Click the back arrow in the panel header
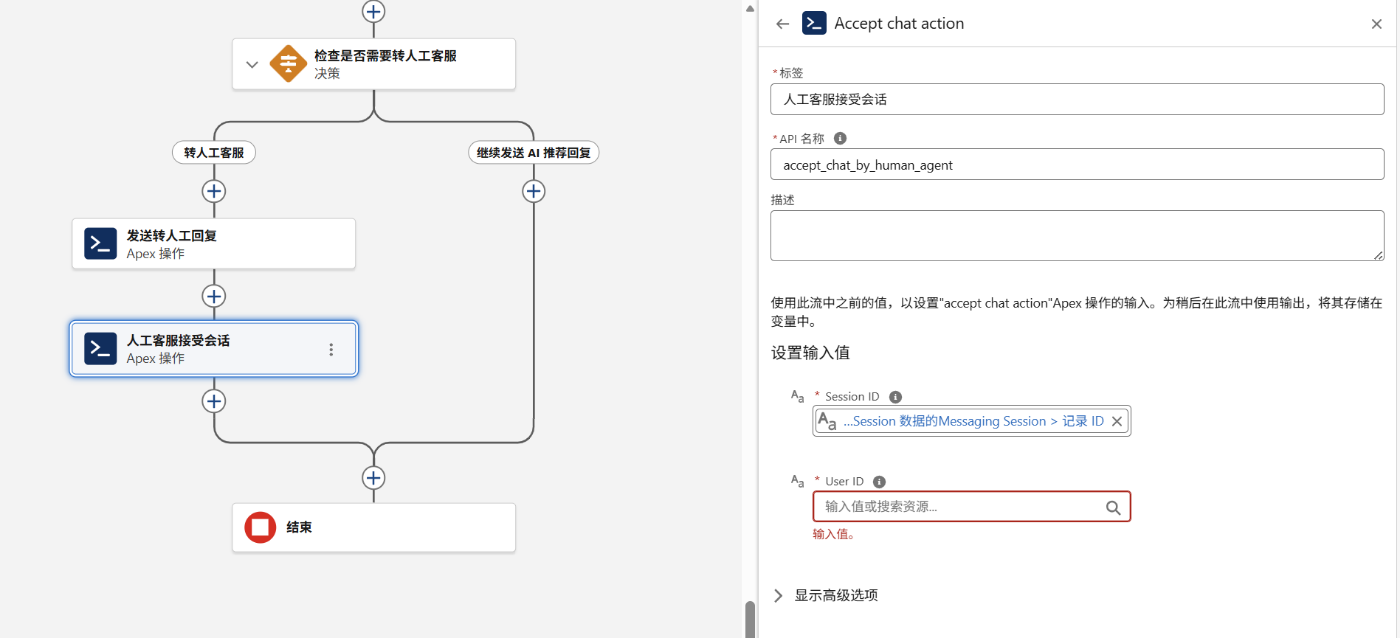Screen dimensions: 1400x638 [783, 24]
